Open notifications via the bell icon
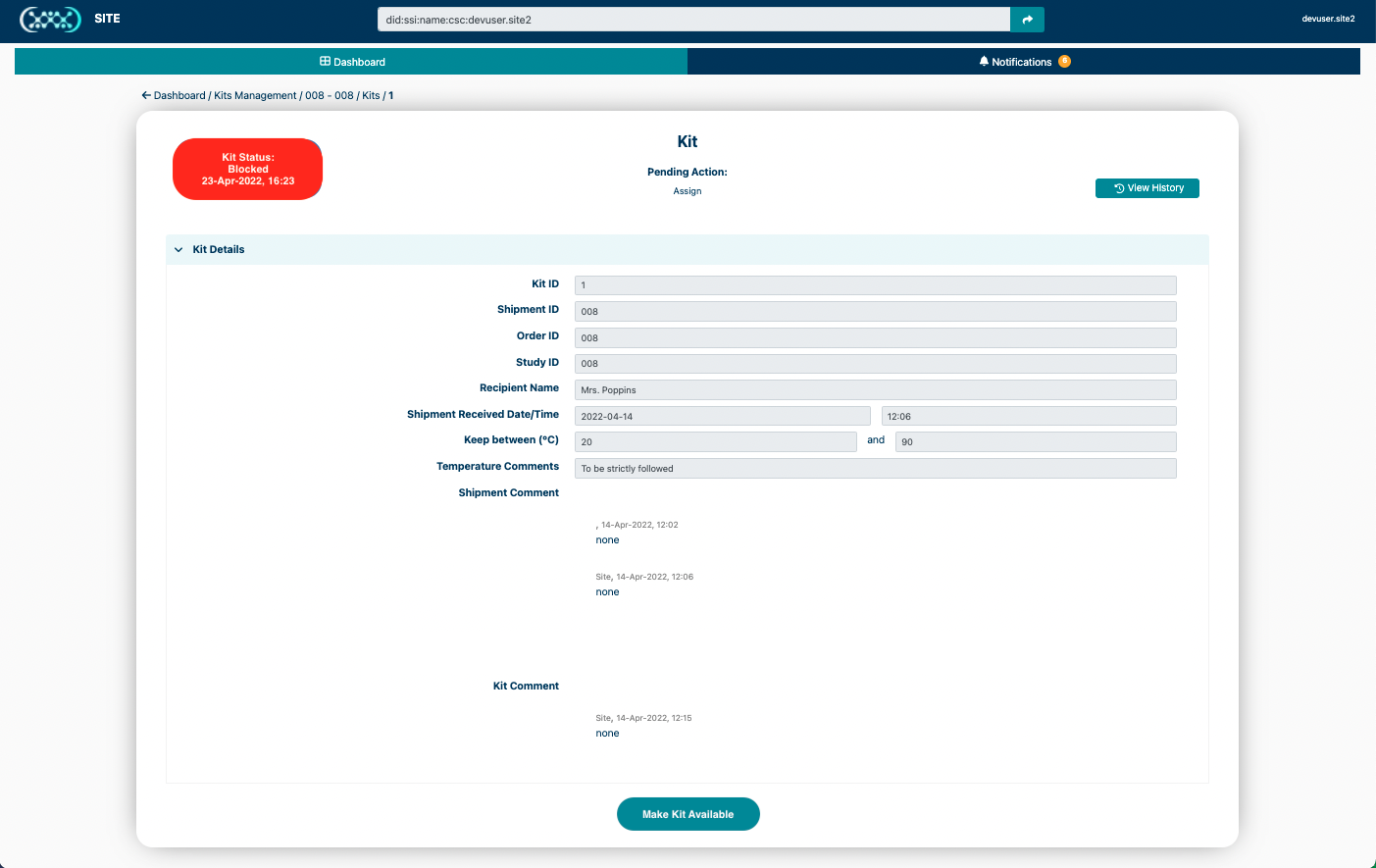1376x868 pixels. [x=984, y=61]
